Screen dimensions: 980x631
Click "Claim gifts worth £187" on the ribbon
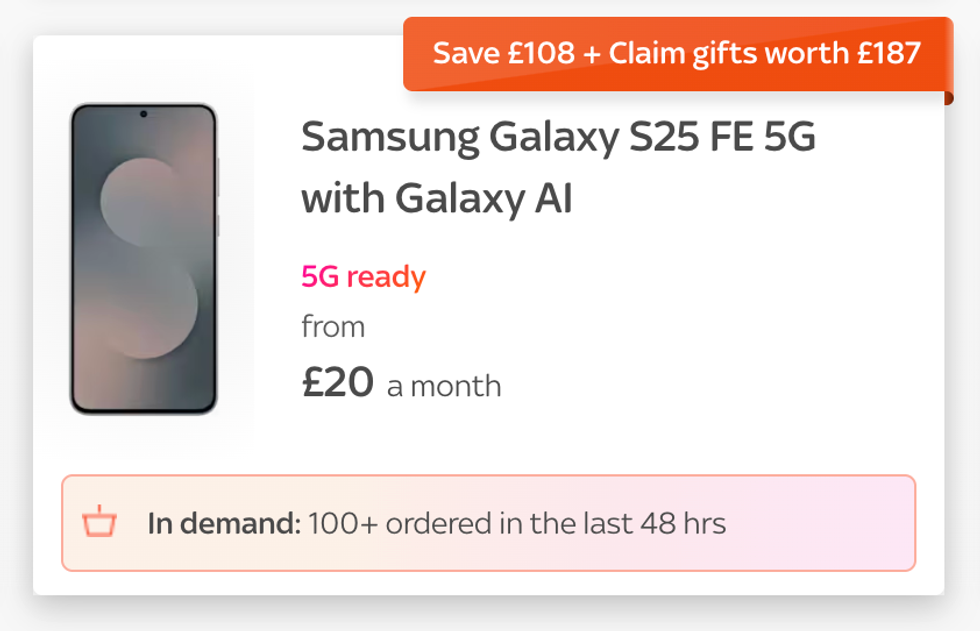point(765,53)
